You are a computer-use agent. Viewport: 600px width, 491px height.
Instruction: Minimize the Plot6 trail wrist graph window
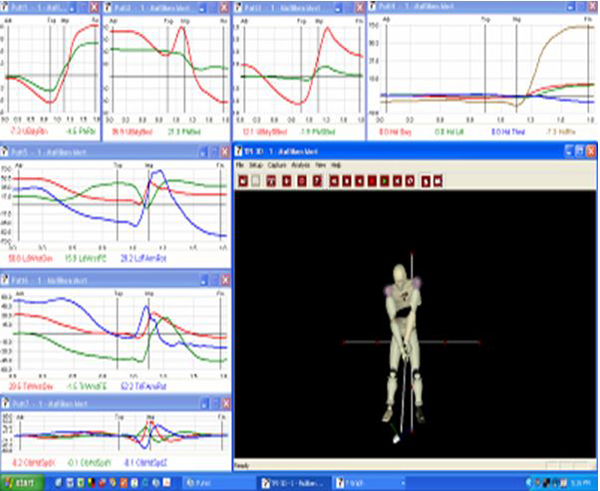[x=204, y=280]
